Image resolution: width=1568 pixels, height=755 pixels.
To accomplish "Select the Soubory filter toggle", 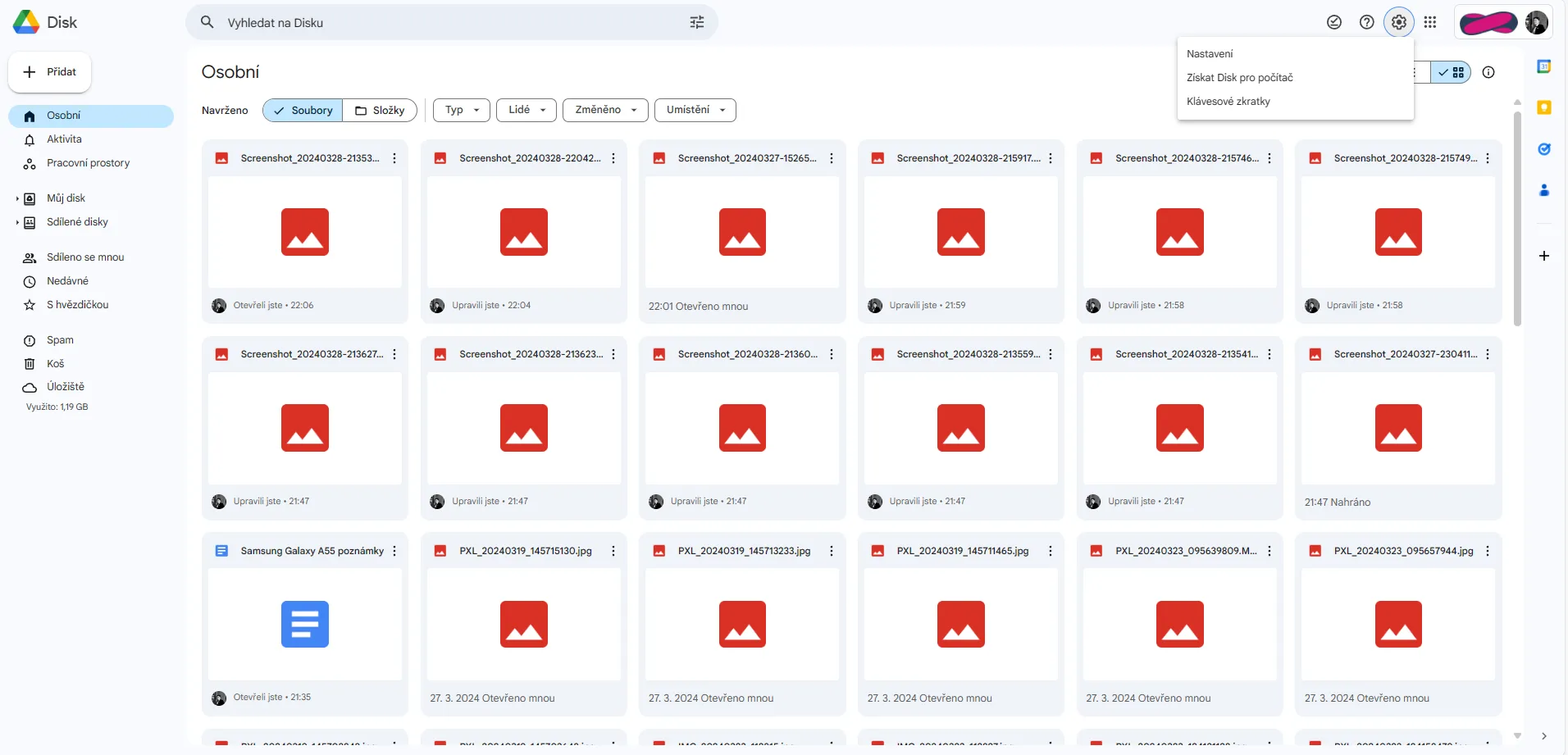I will [x=303, y=111].
